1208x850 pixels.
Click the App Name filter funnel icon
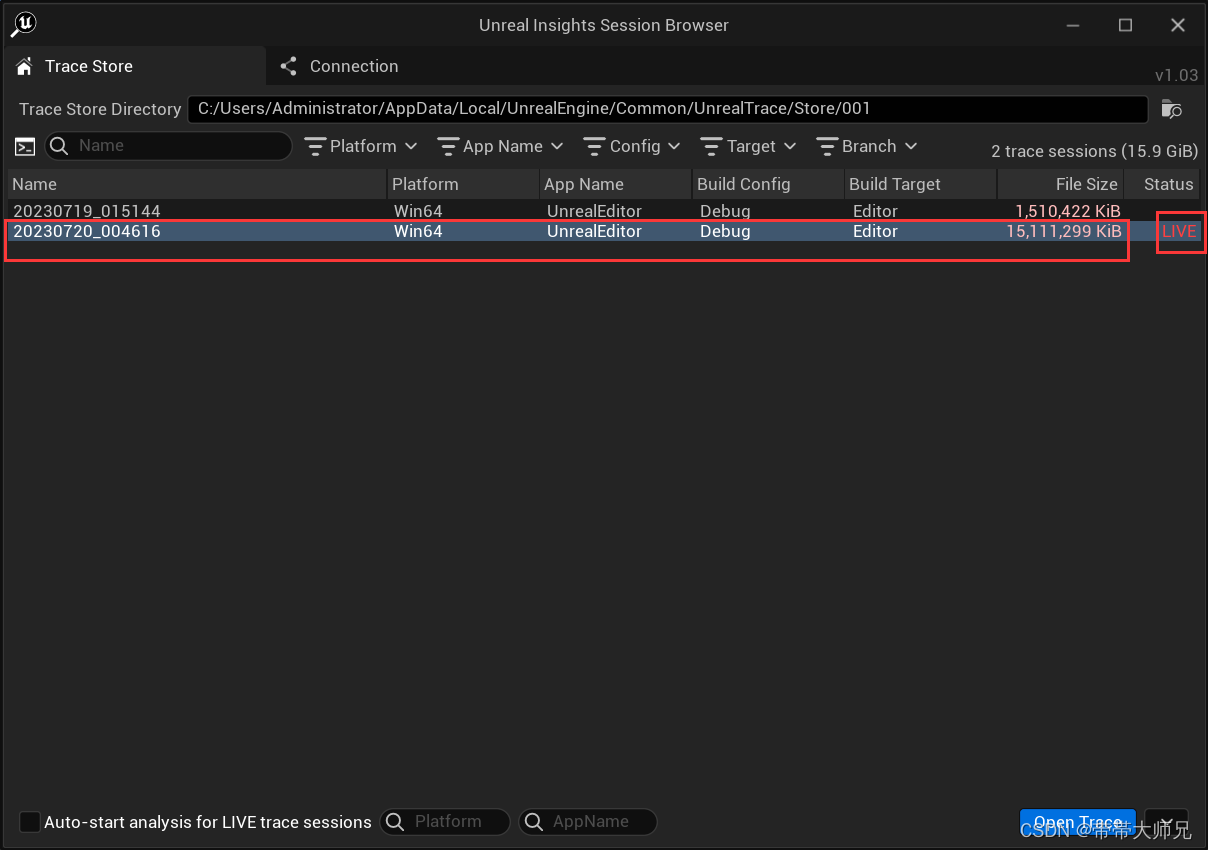tap(448, 146)
